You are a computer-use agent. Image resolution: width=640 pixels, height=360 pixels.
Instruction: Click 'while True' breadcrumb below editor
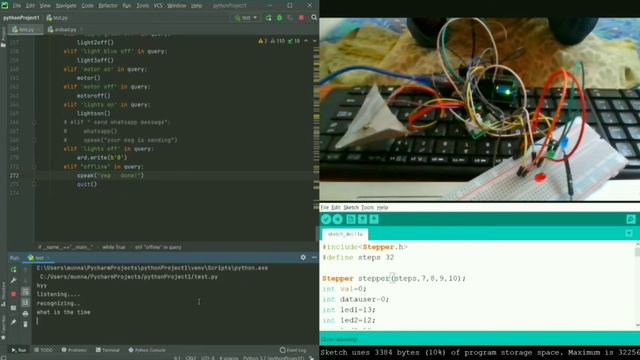pos(113,247)
